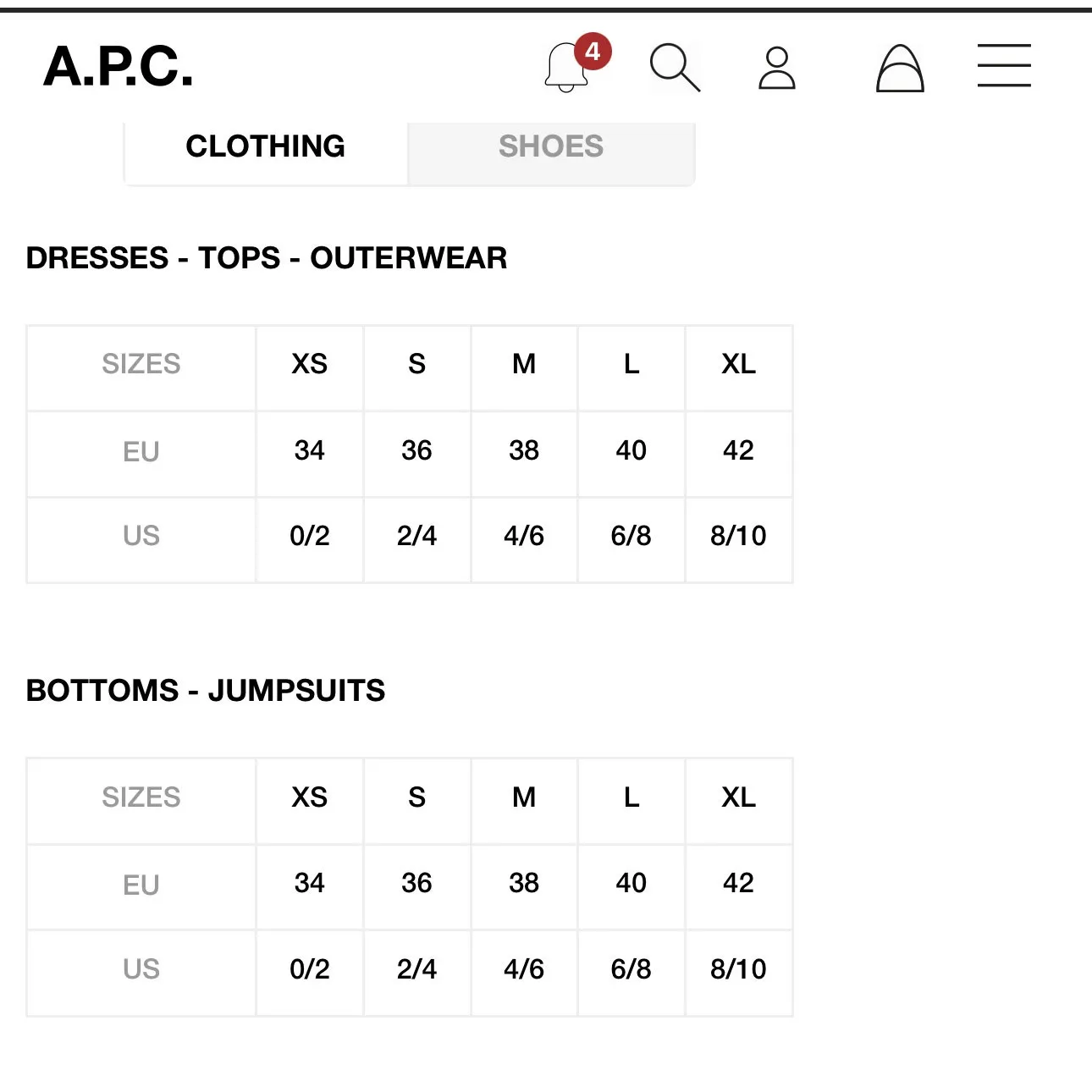Click the red notification count badge
This screenshot has width=1092, height=1092.
pos(593,52)
